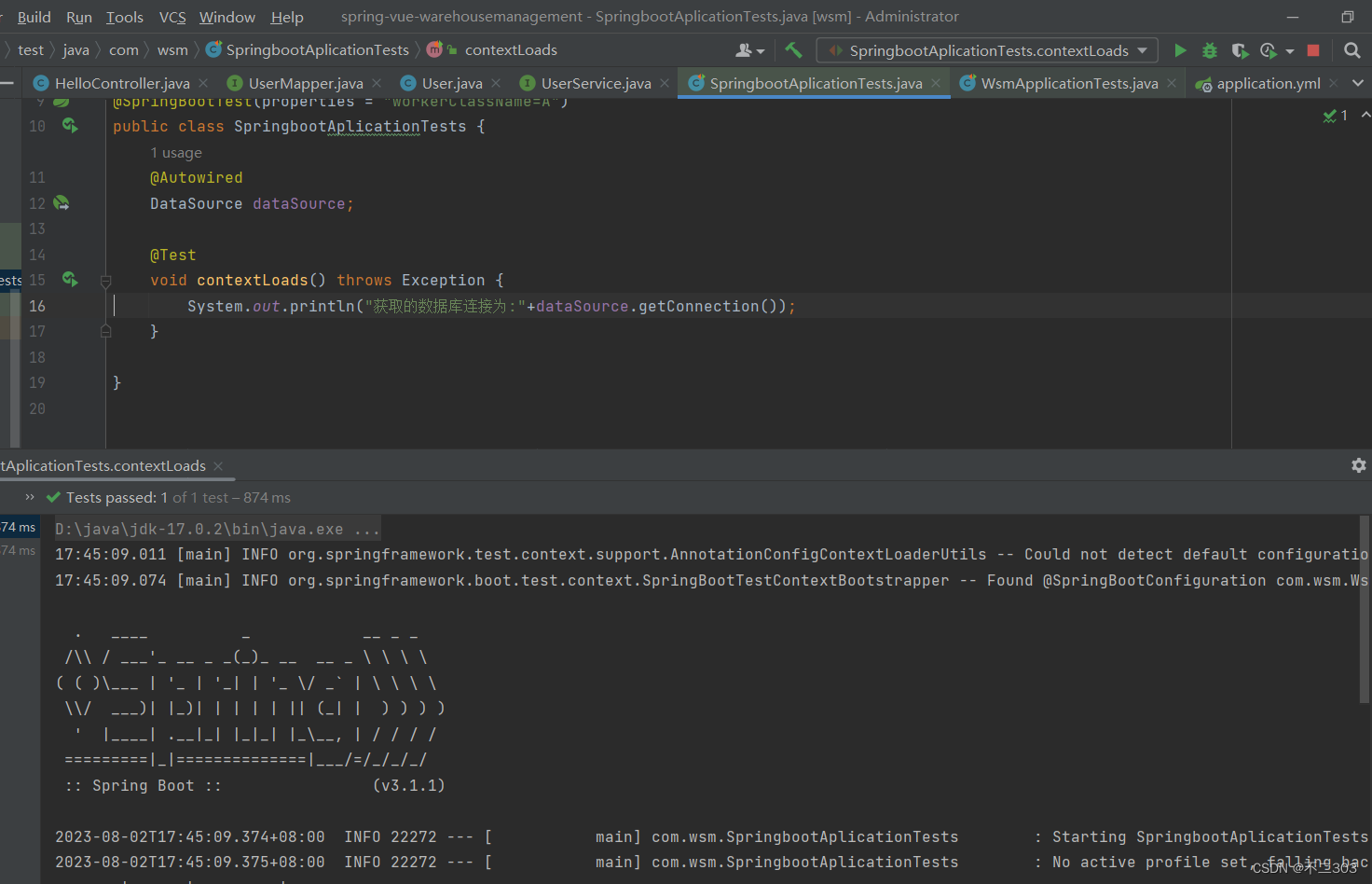Image resolution: width=1372 pixels, height=884 pixels.
Task: Collapse the contextLoads method with fold arrow
Action: (x=105, y=280)
